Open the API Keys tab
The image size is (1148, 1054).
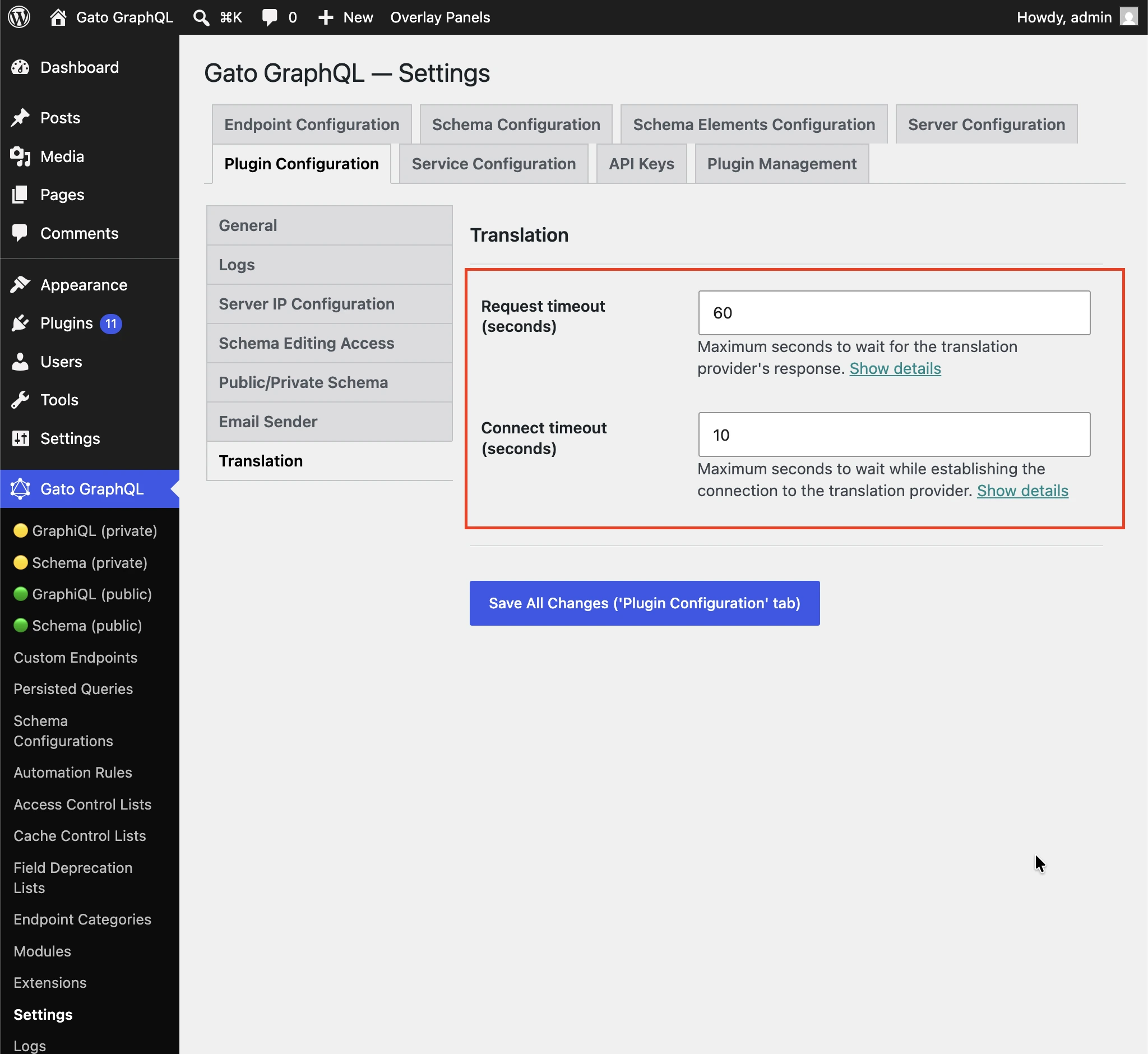[x=642, y=164]
